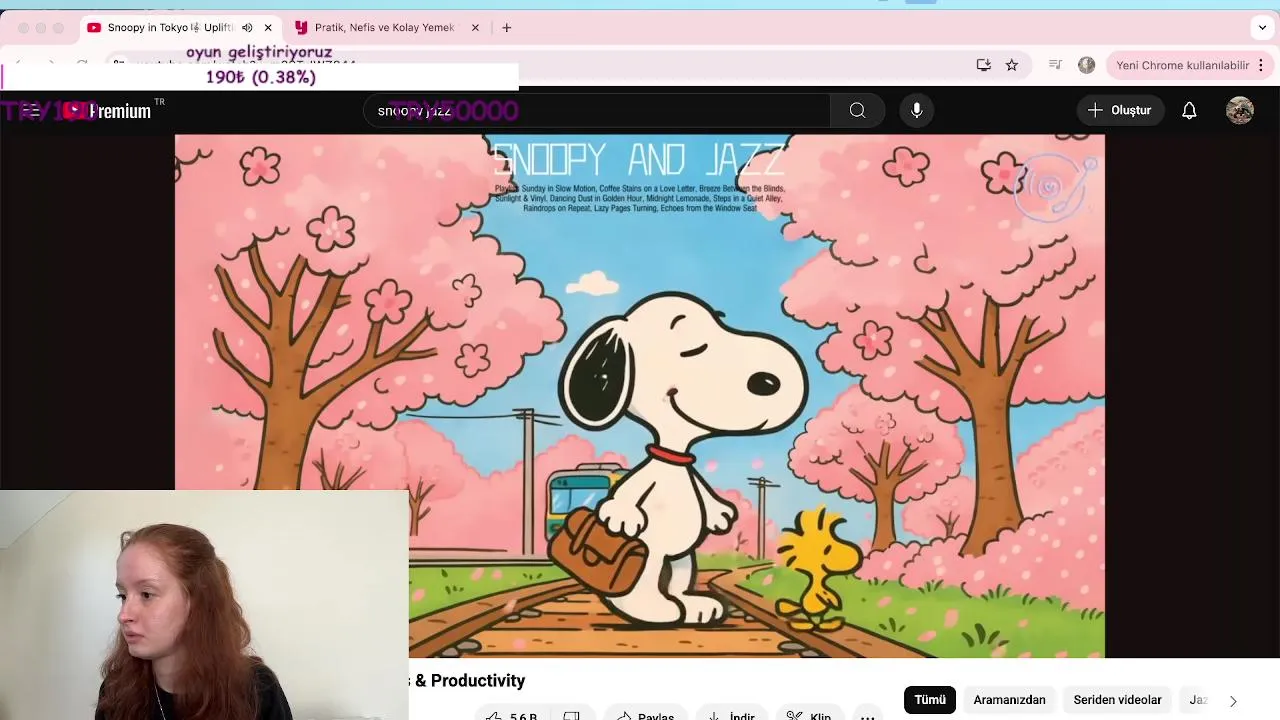Click 'Yeni Chrome kullanılabilir' update button

coord(1182,65)
